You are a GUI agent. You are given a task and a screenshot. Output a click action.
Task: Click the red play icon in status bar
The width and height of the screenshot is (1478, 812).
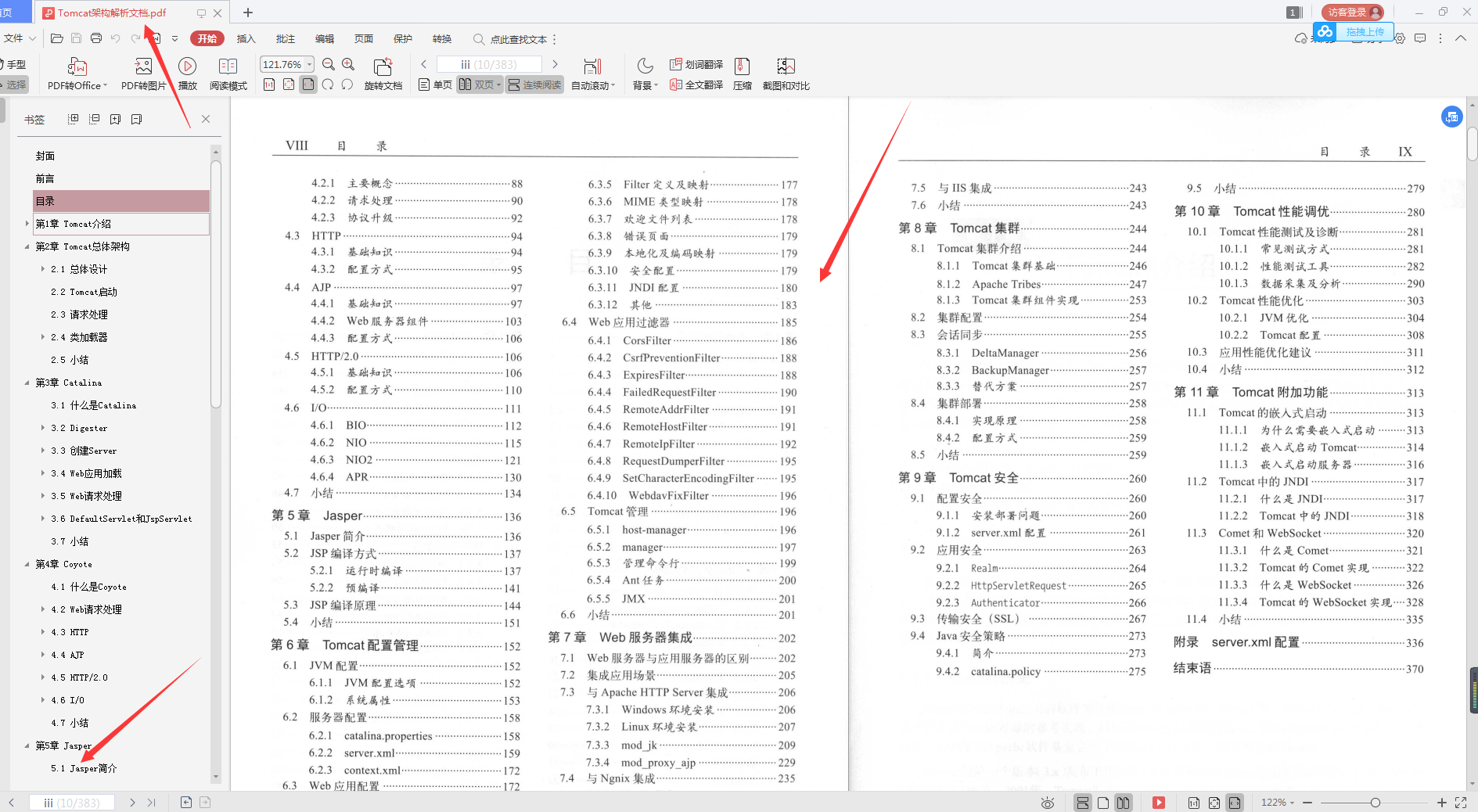click(1159, 803)
